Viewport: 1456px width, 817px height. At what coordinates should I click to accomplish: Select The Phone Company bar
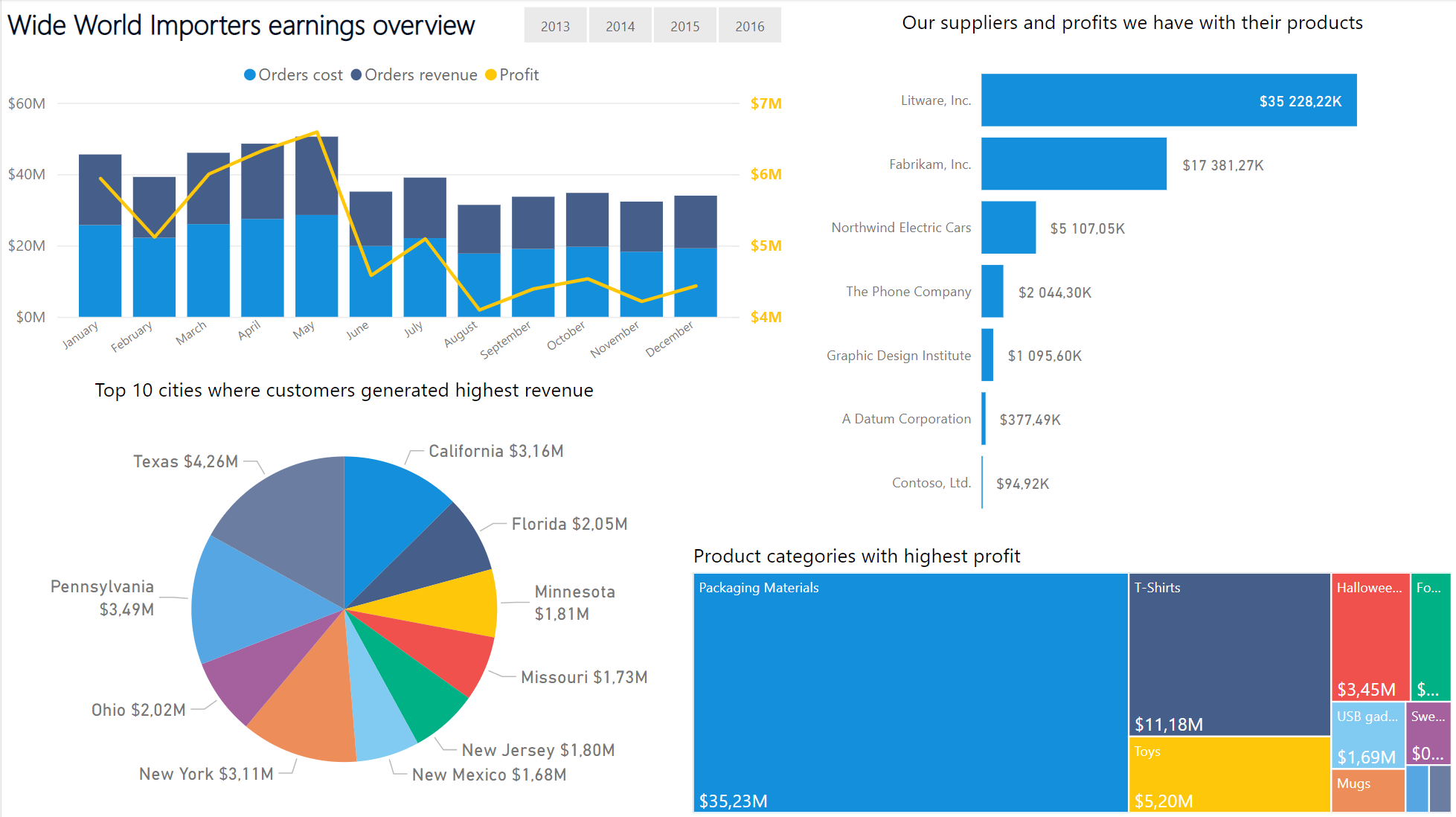(x=992, y=292)
